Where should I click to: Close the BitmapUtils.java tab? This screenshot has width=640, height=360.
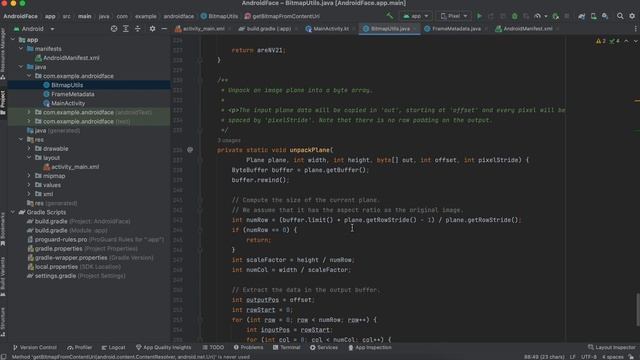click(x=415, y=29)
